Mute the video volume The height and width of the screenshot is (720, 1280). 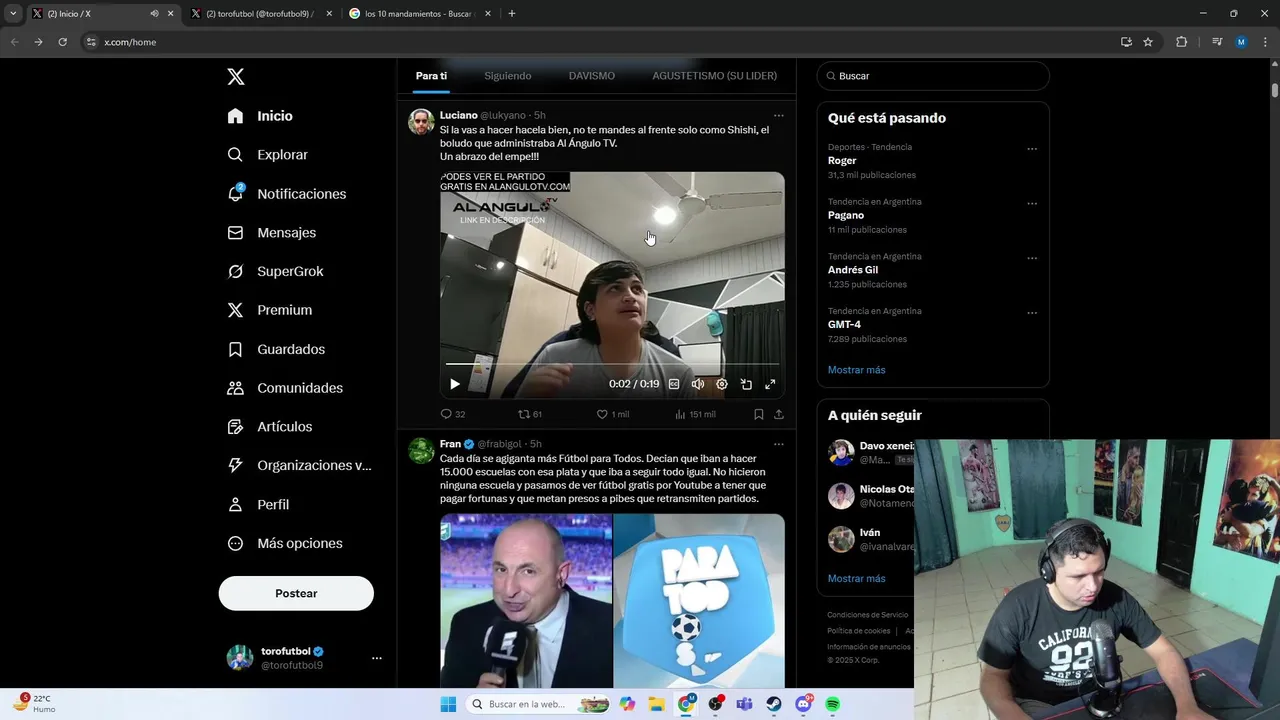(698, 384)
